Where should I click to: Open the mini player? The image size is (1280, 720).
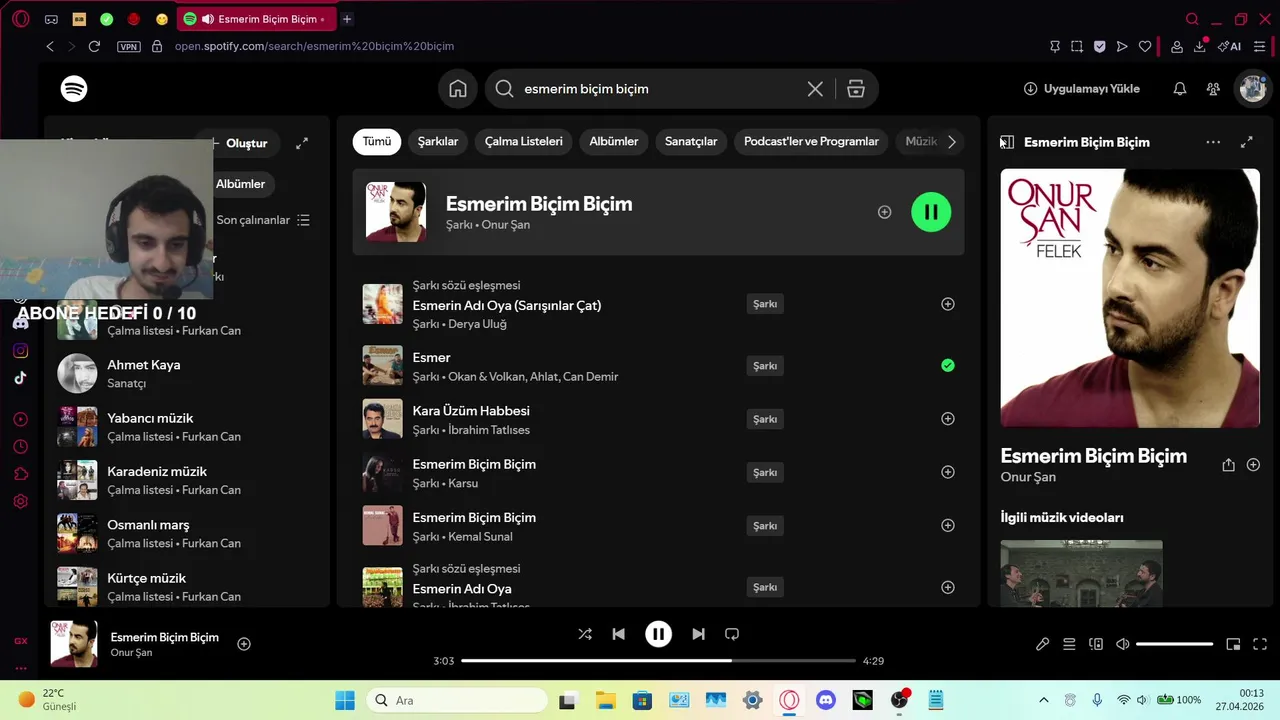tap(1233, 644)
